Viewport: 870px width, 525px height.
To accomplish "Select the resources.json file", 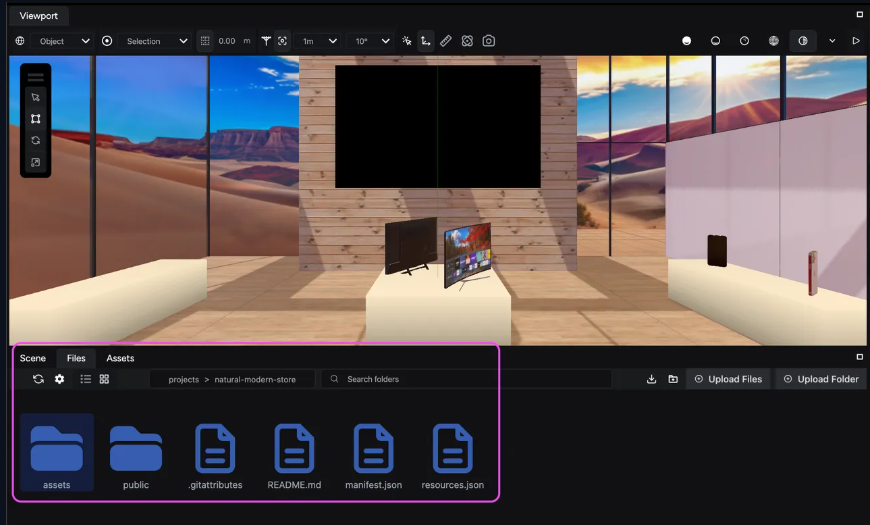I will [x=453, y=457].
